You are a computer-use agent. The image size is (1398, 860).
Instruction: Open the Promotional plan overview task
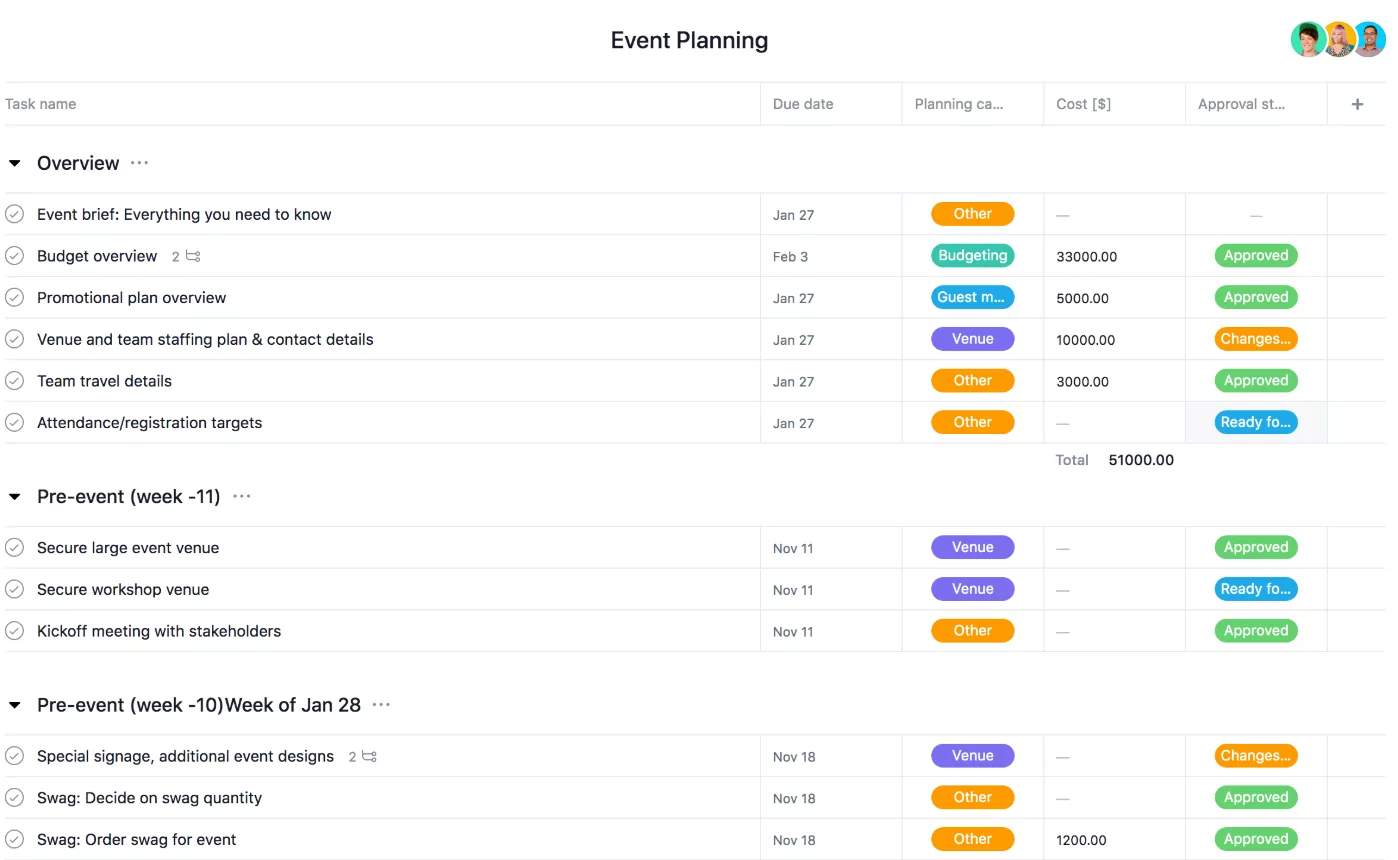point(132,298)
